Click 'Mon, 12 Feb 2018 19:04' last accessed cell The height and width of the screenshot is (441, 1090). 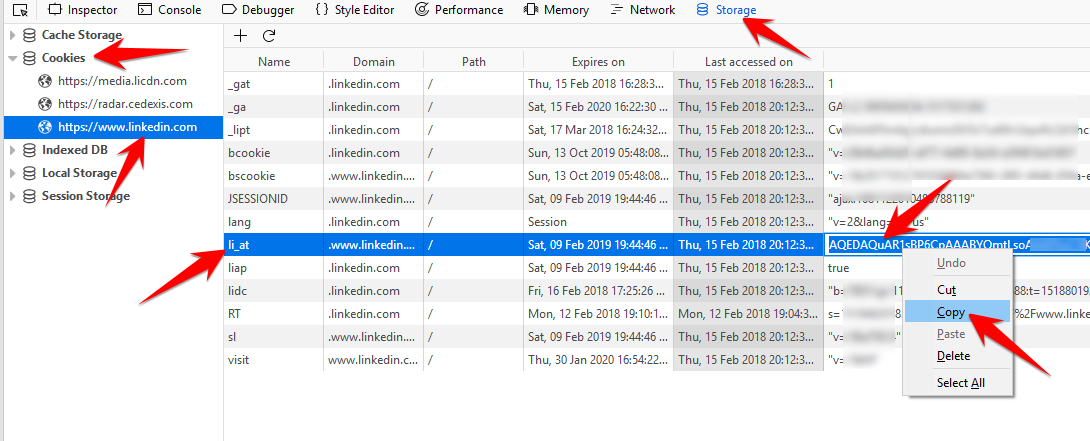[x=749, y=314]
